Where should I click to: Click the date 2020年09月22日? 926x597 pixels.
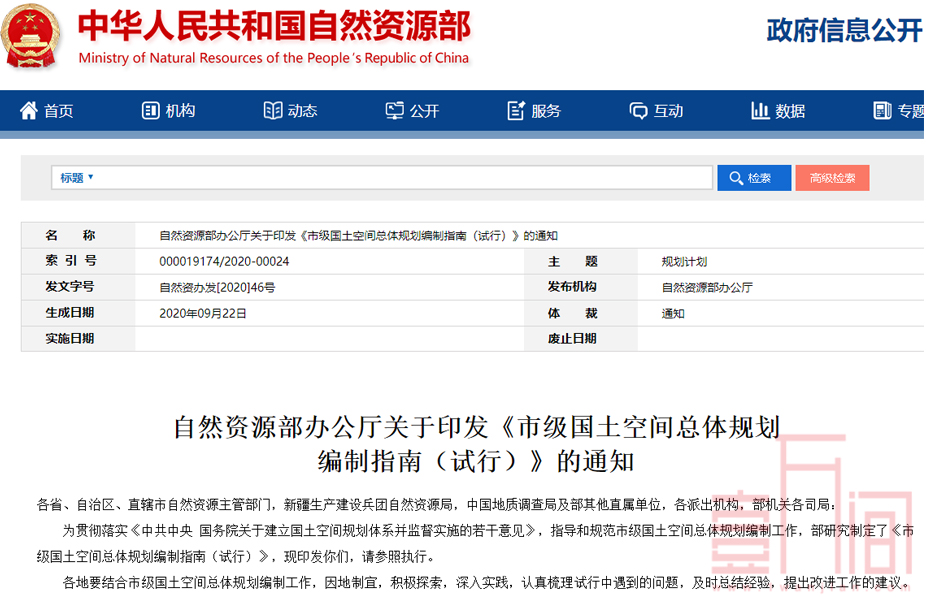pos(203,314)
